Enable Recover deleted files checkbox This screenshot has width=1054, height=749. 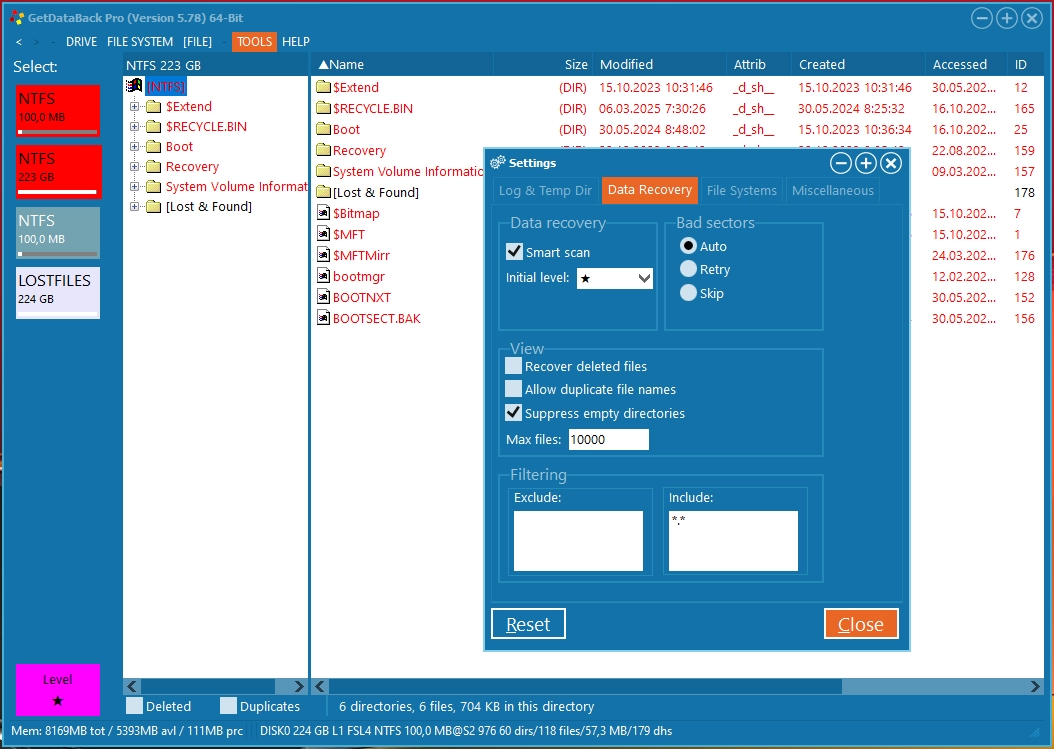(514, 366)
